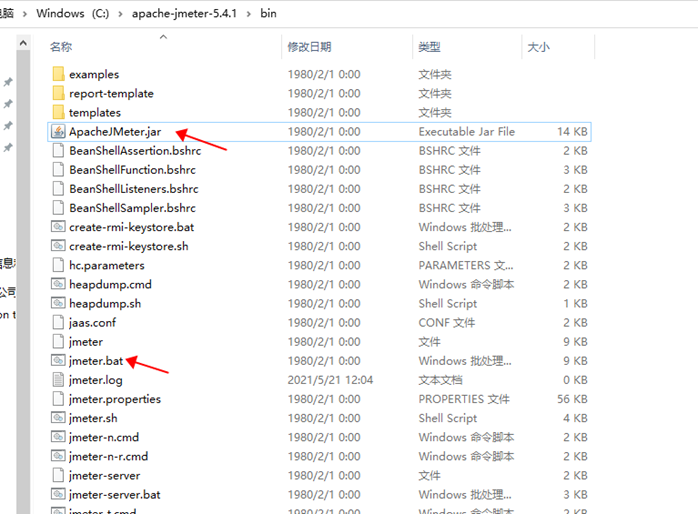Viewport: 698px width, 514px height.
Task: Click the 2021/5/21 12:04 date cell
Action: (x=330, y=380)
